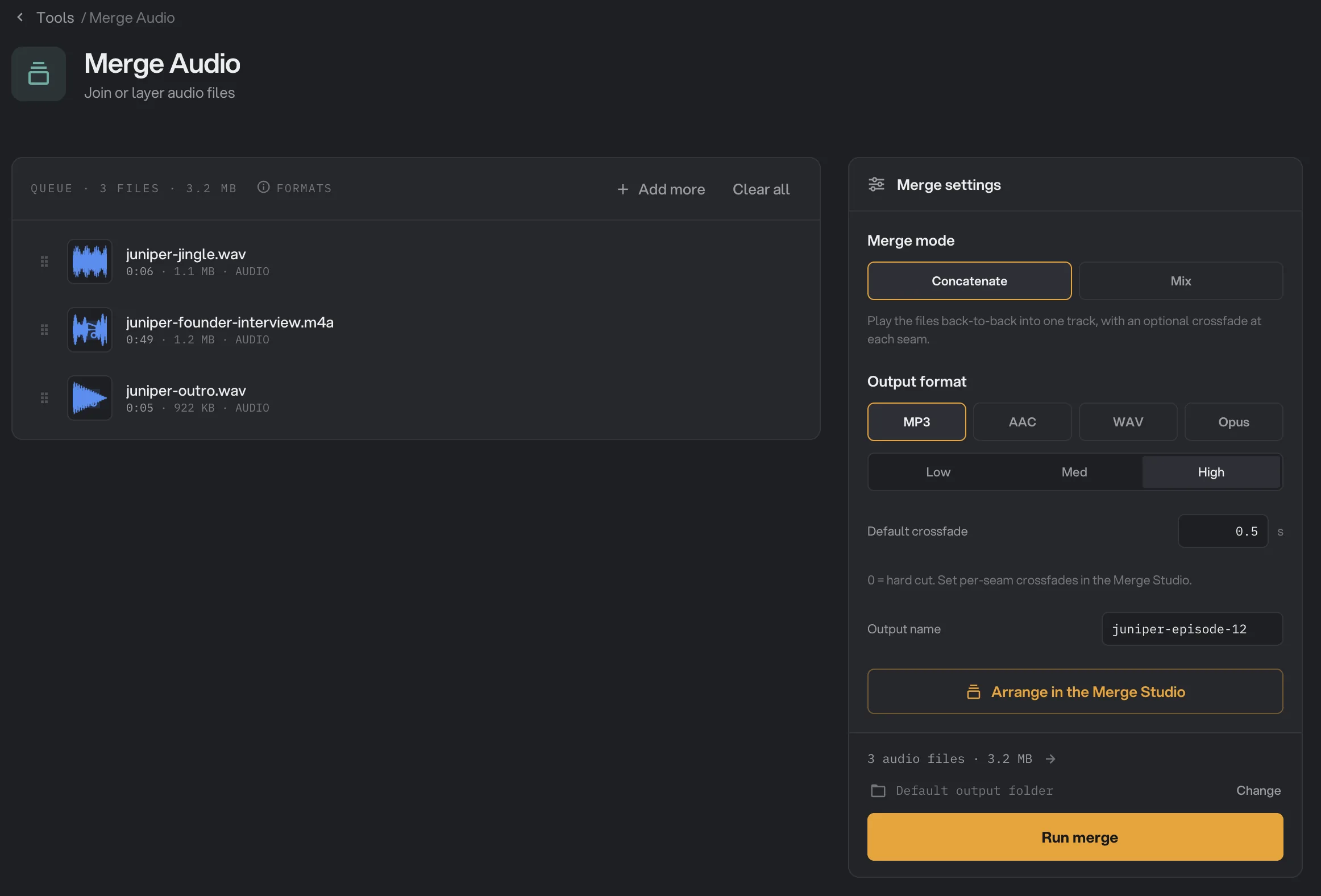Click the Add more button
This screenshot has width=1321, height=896.
click(661, 189)
